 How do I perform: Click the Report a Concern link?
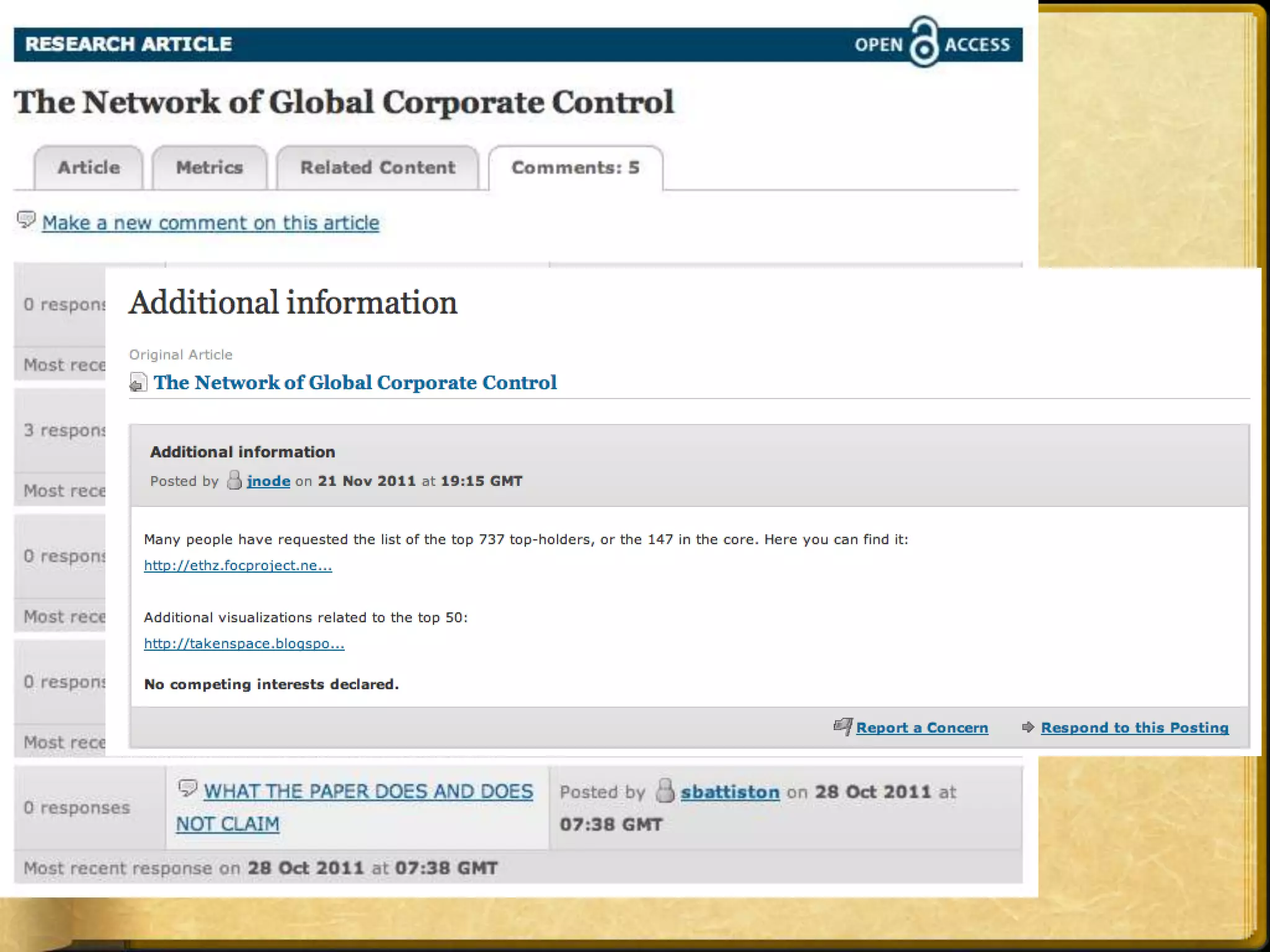click(x=921, y=728)
